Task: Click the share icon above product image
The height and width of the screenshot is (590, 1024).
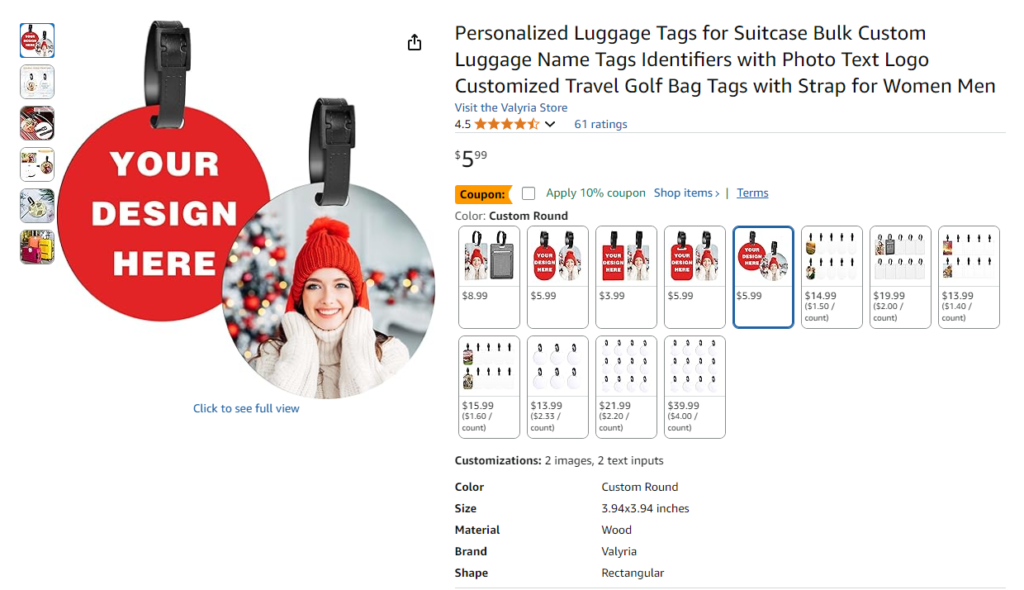Action: tap(414, 43)
